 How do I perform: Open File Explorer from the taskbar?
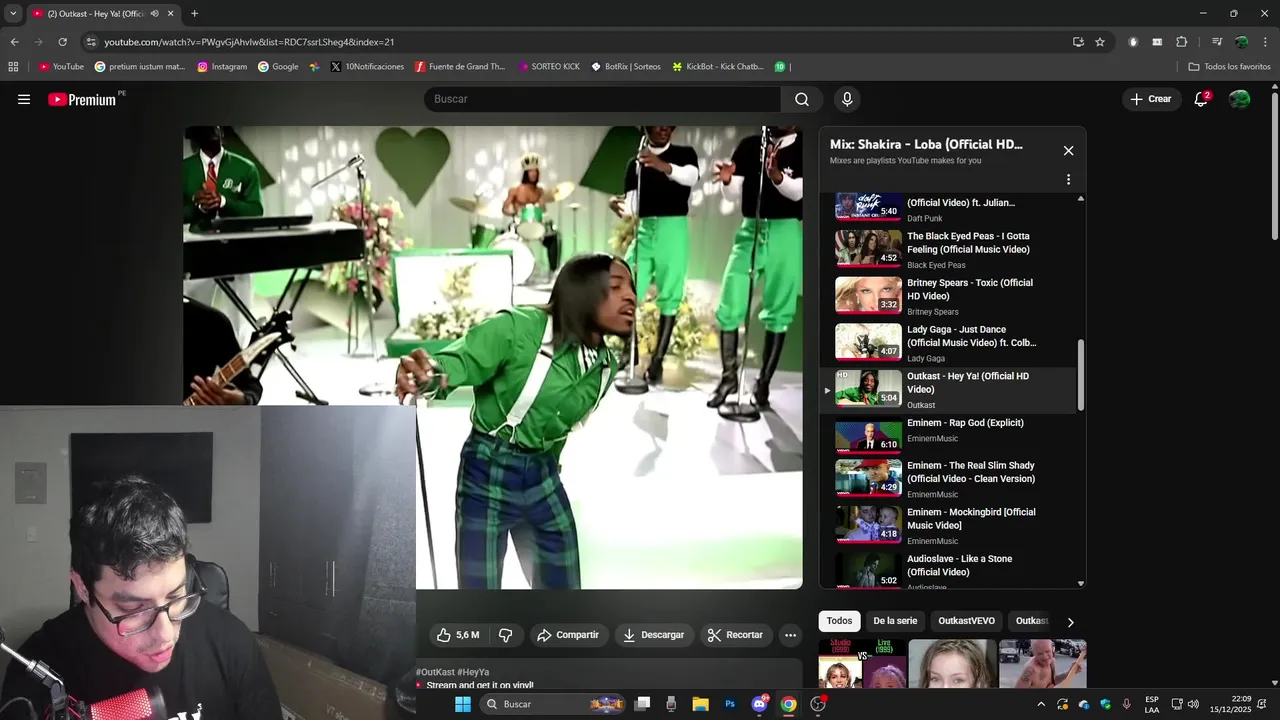700,704
